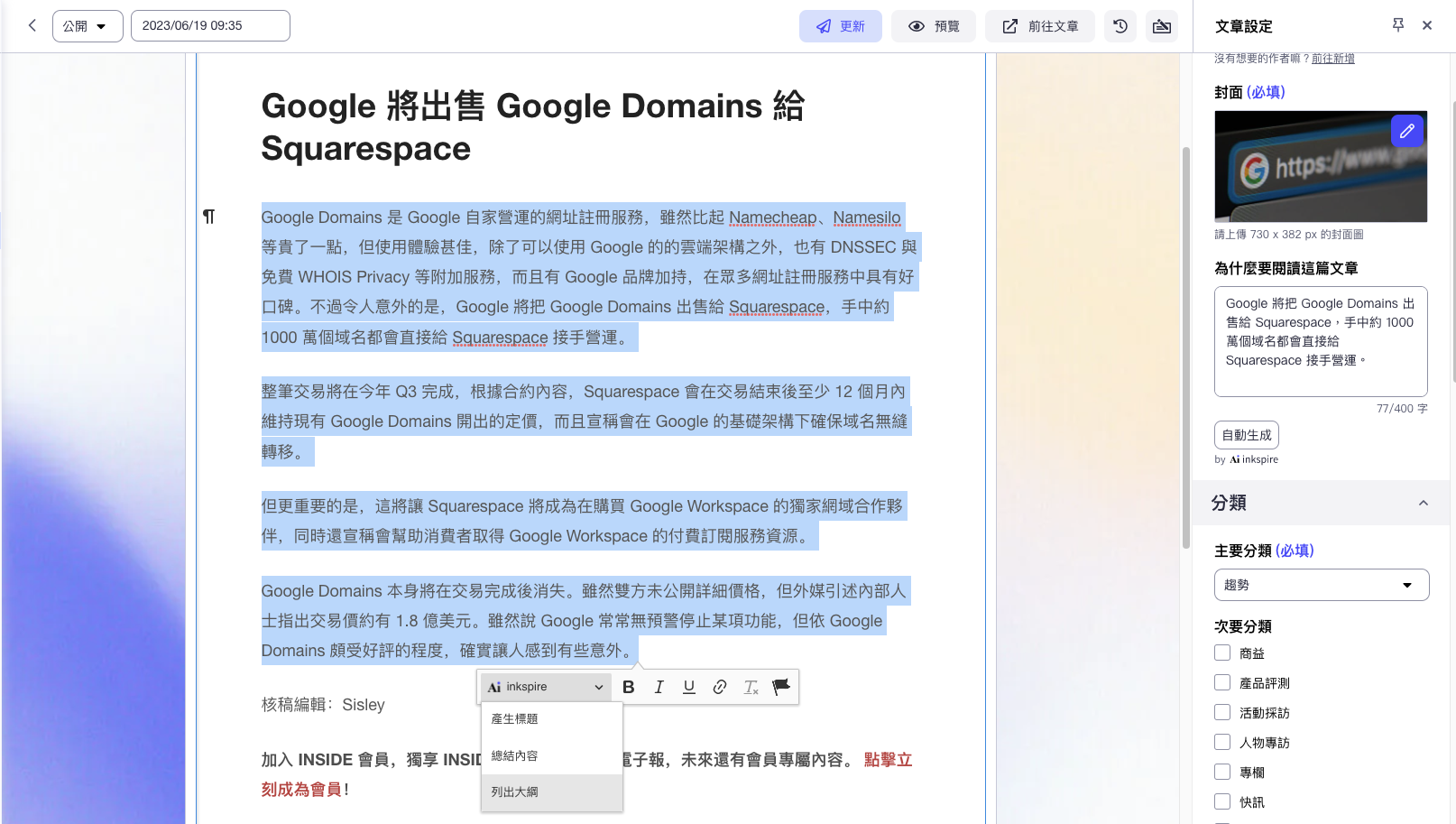The width and height of the screenshot is (1456, 824).
Task: Click the 核稿編輯：Sisley line
Action: pyautogui.click(x=323, y=705)
